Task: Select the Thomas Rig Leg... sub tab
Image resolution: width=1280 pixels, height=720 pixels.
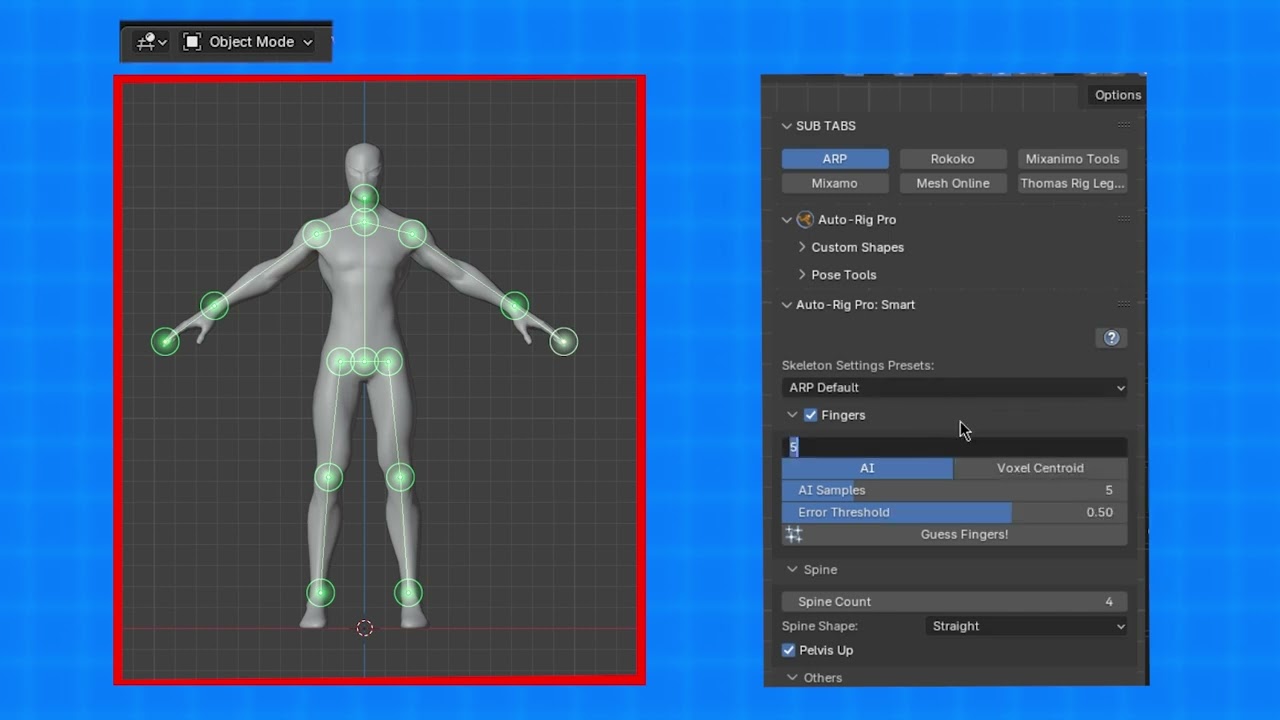Action: [x=1072, y=183]
